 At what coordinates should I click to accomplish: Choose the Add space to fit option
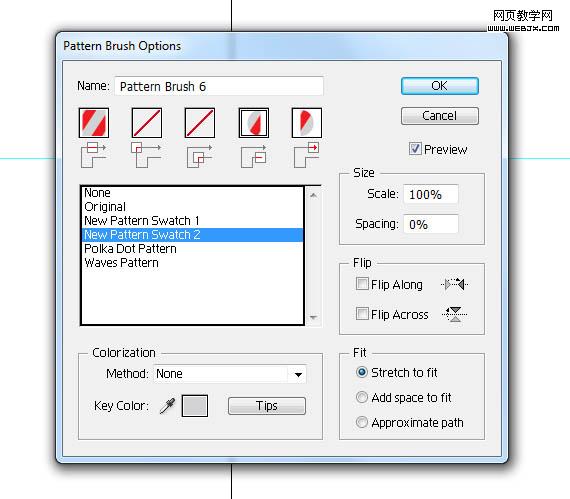[x=362, y=397]
